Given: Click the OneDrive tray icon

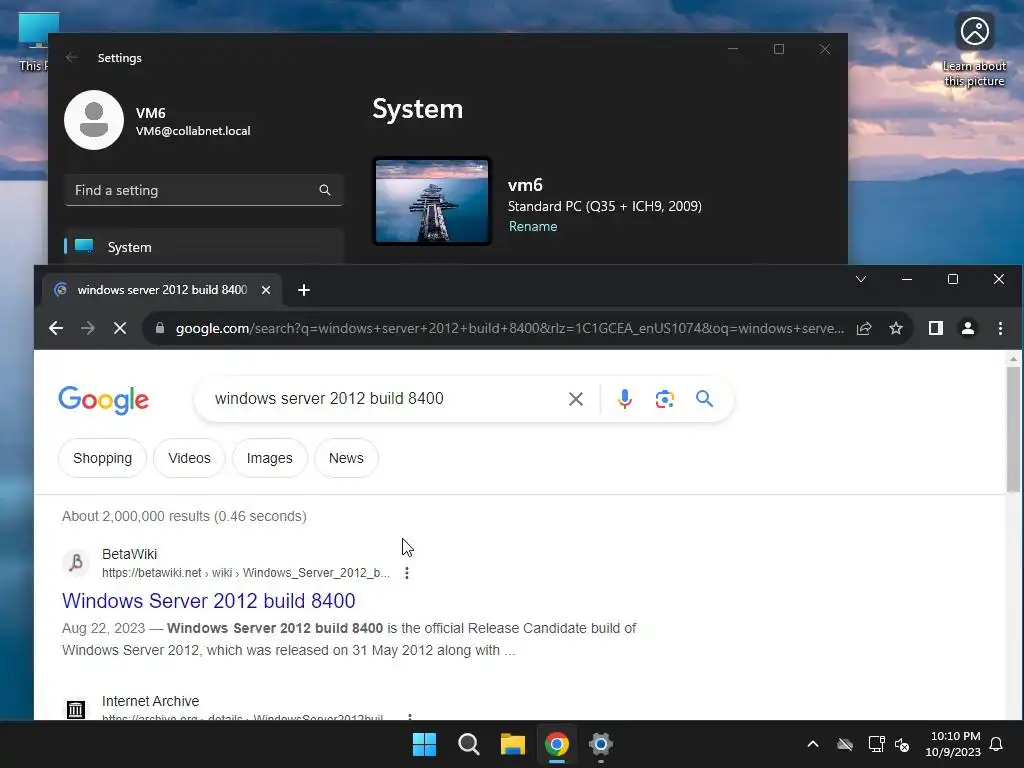Looking at the screenshot, I should tap(845, 744).
